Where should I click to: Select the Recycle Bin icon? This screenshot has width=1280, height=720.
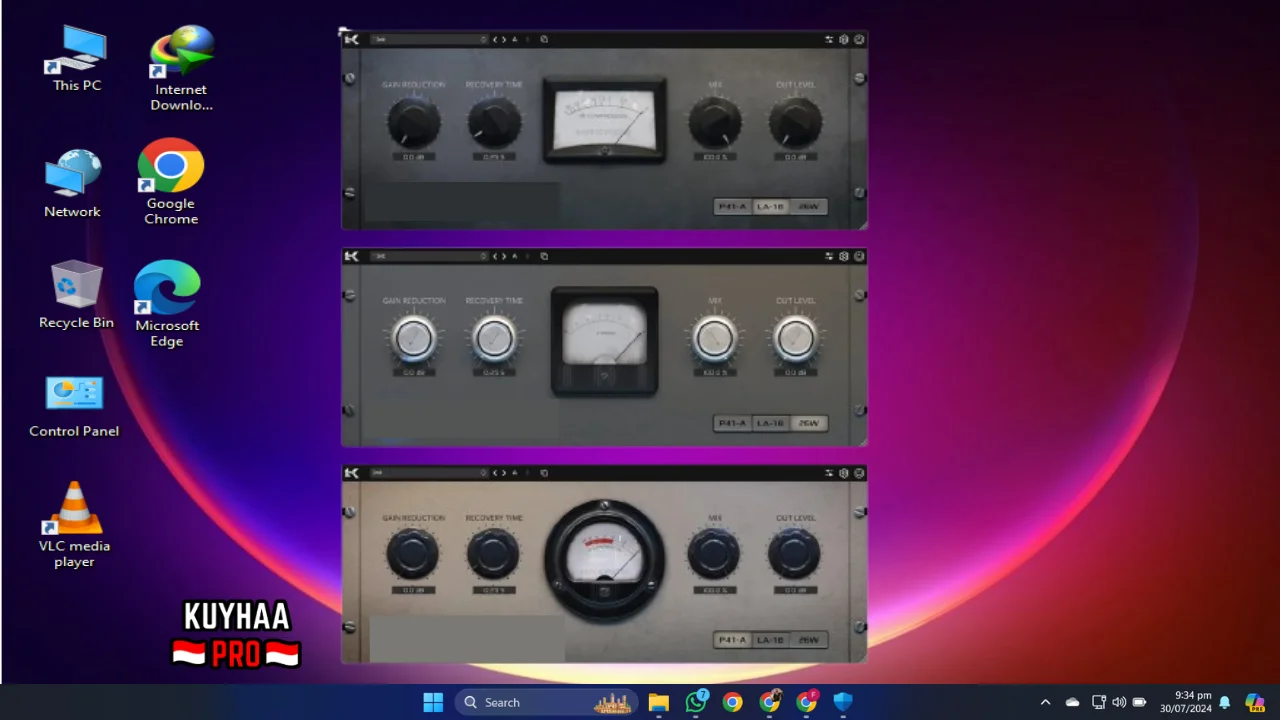pos(76,295)
